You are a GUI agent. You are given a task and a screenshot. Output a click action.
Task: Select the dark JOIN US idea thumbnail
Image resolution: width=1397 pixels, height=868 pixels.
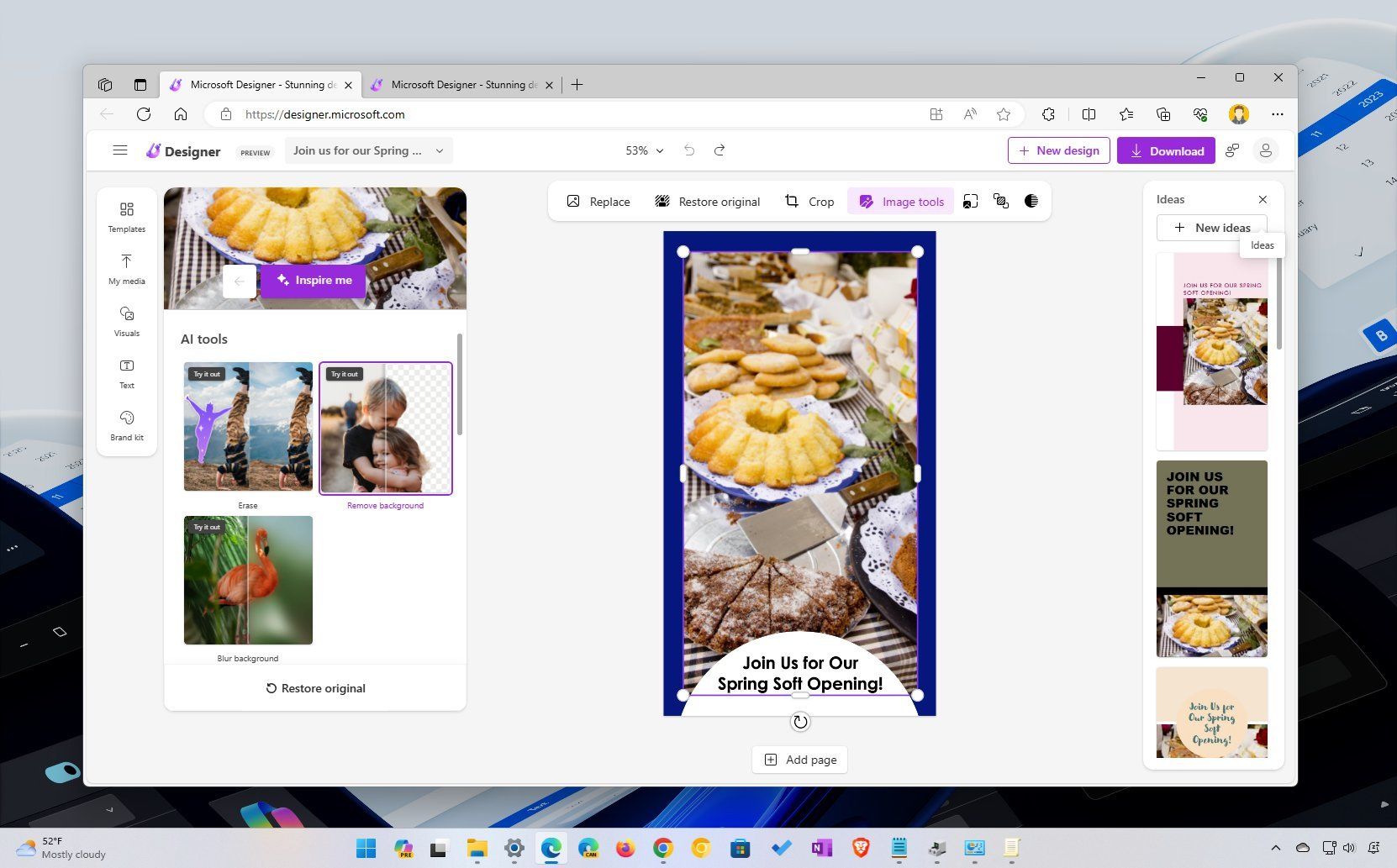click(x=1211, y=559)
